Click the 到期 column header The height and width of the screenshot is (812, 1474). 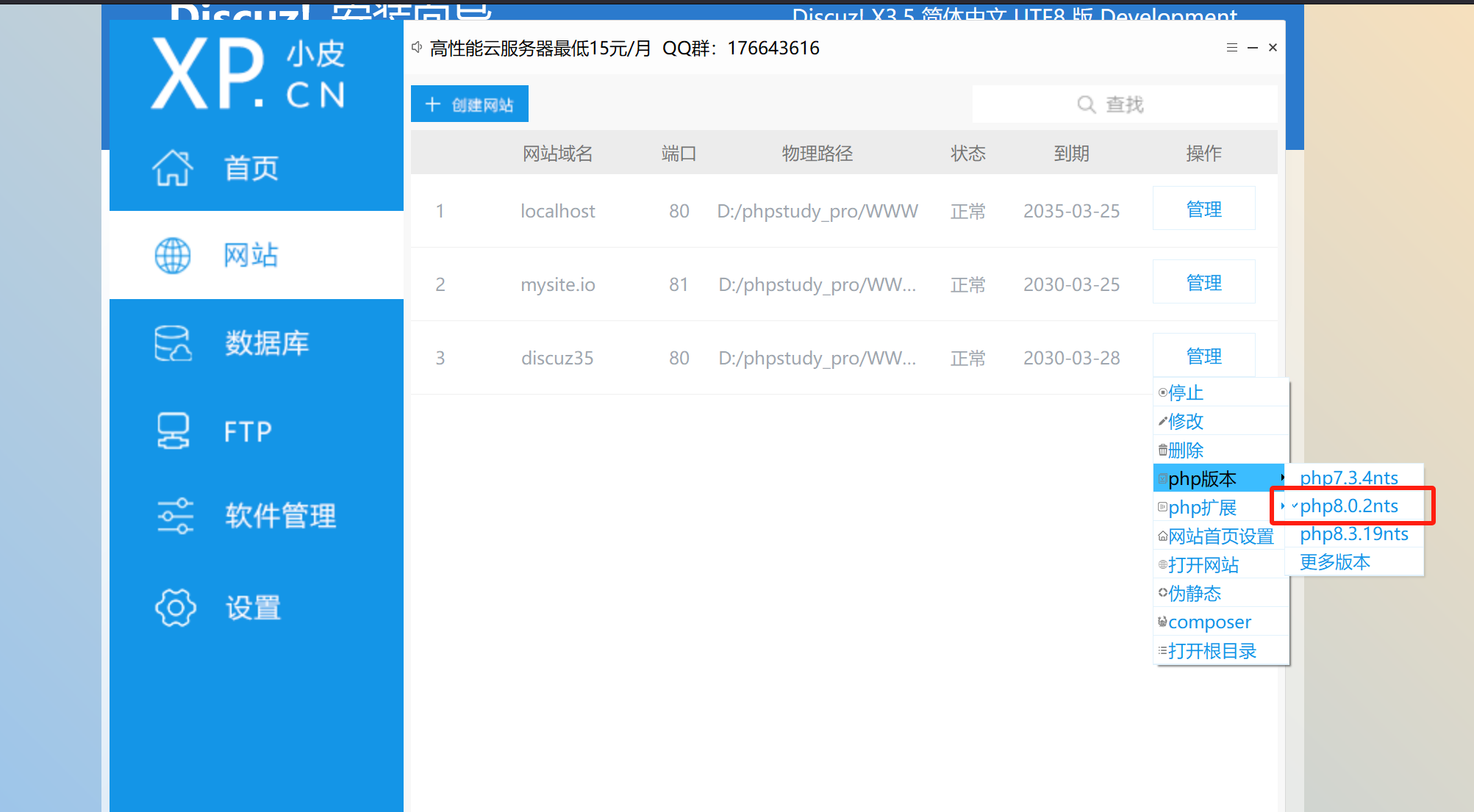pyautogui.click(x=1072, y=154)
